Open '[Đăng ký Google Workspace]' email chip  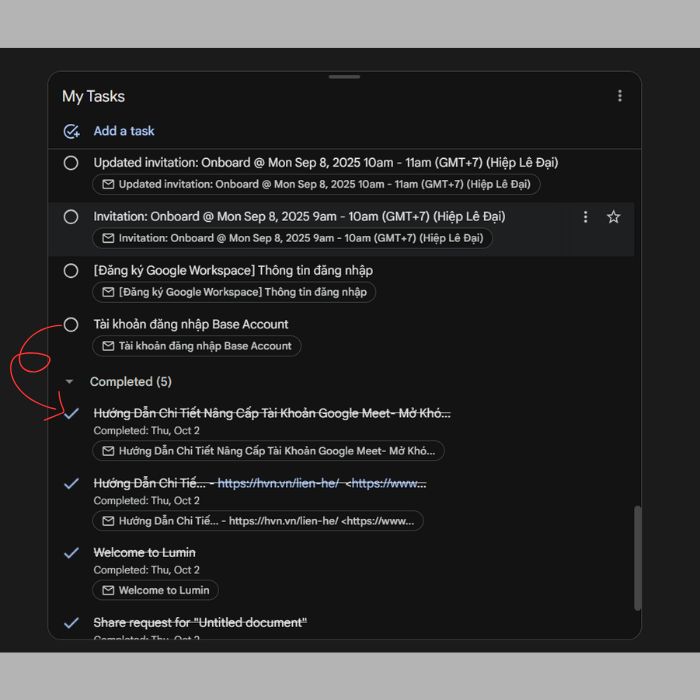234,292
